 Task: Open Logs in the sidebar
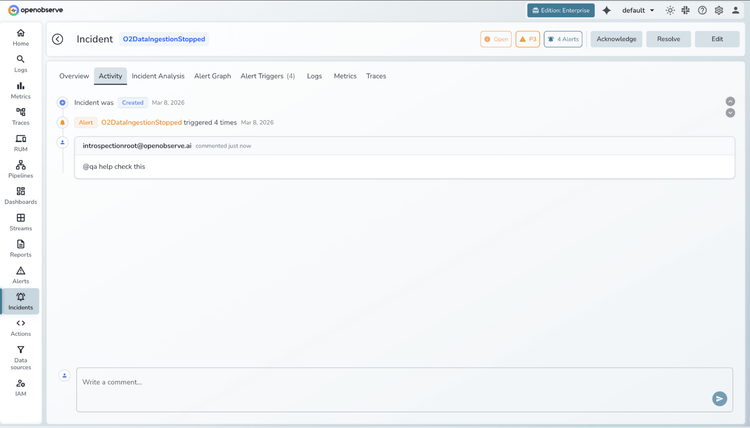pyautogui.click(x=21, y=64)
